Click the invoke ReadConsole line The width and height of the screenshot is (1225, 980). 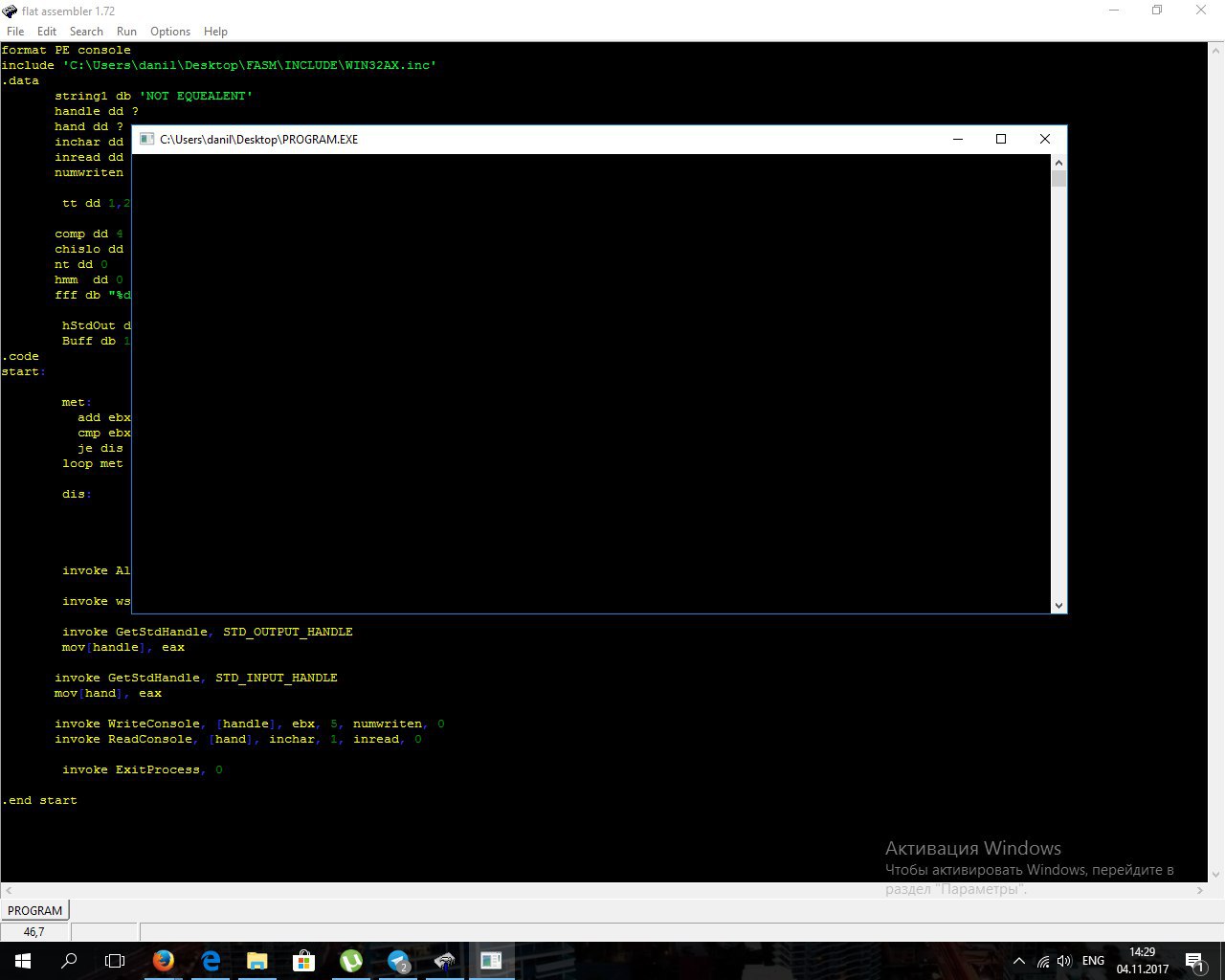pos(238,739)
